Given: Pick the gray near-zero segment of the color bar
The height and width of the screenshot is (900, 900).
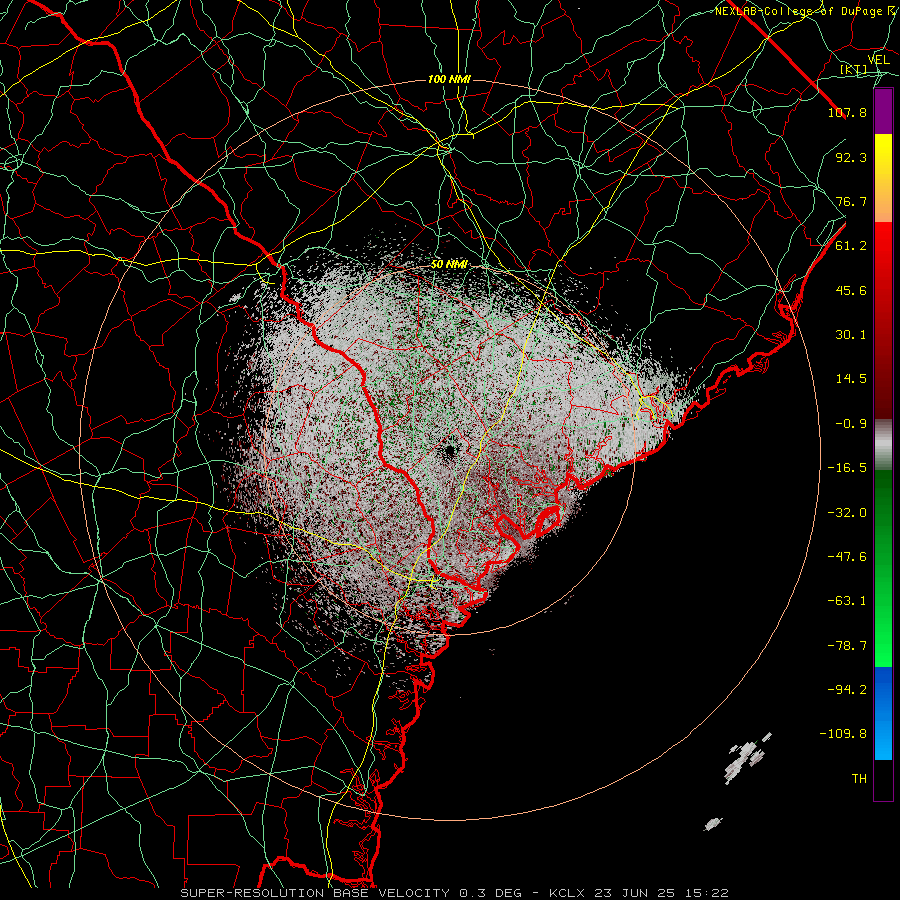Looking at the screenshot, I should tap(883, 444).
